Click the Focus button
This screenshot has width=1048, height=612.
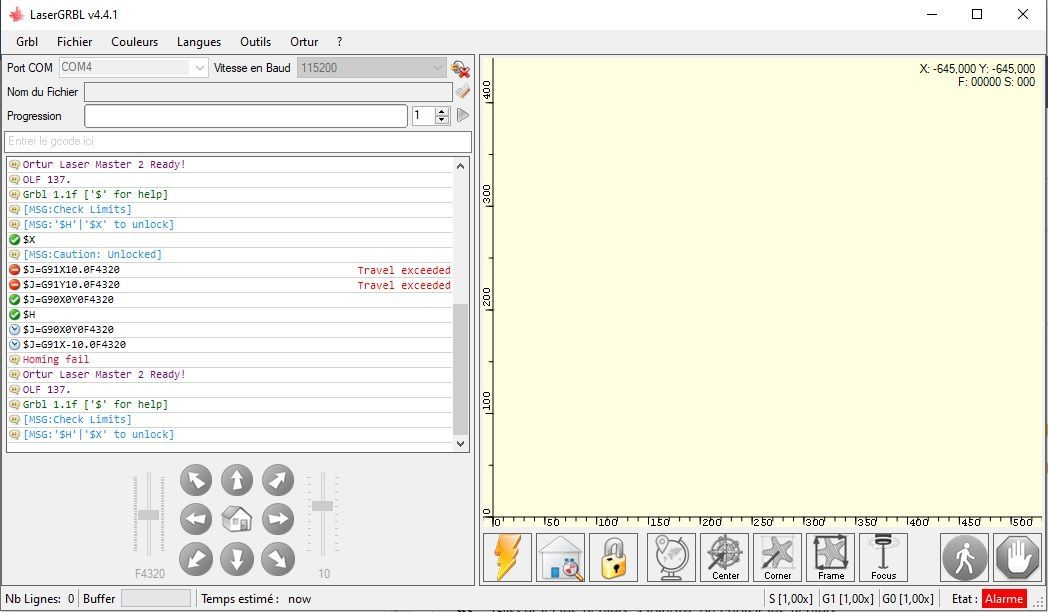pos(883,557)
